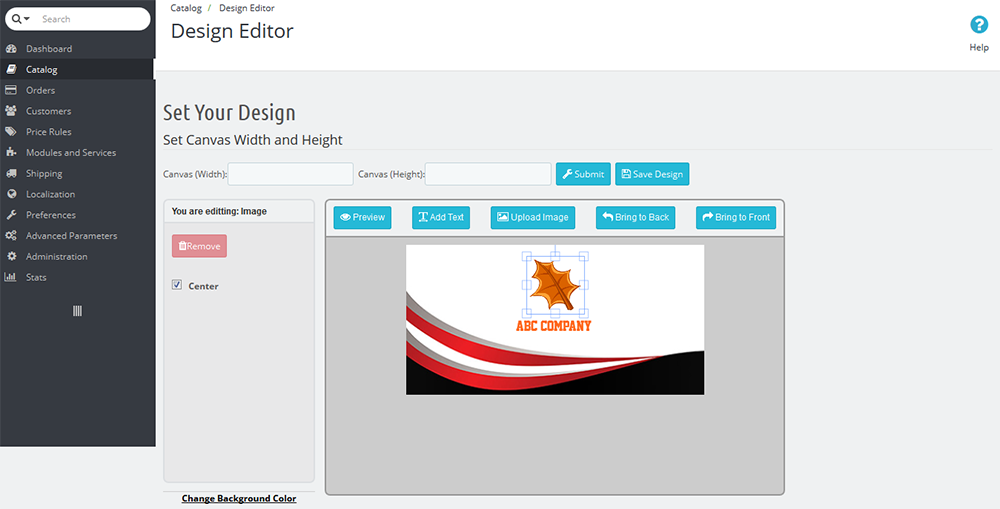Click the Customers people icon
1000x509 pixels.
coord(11,111)
